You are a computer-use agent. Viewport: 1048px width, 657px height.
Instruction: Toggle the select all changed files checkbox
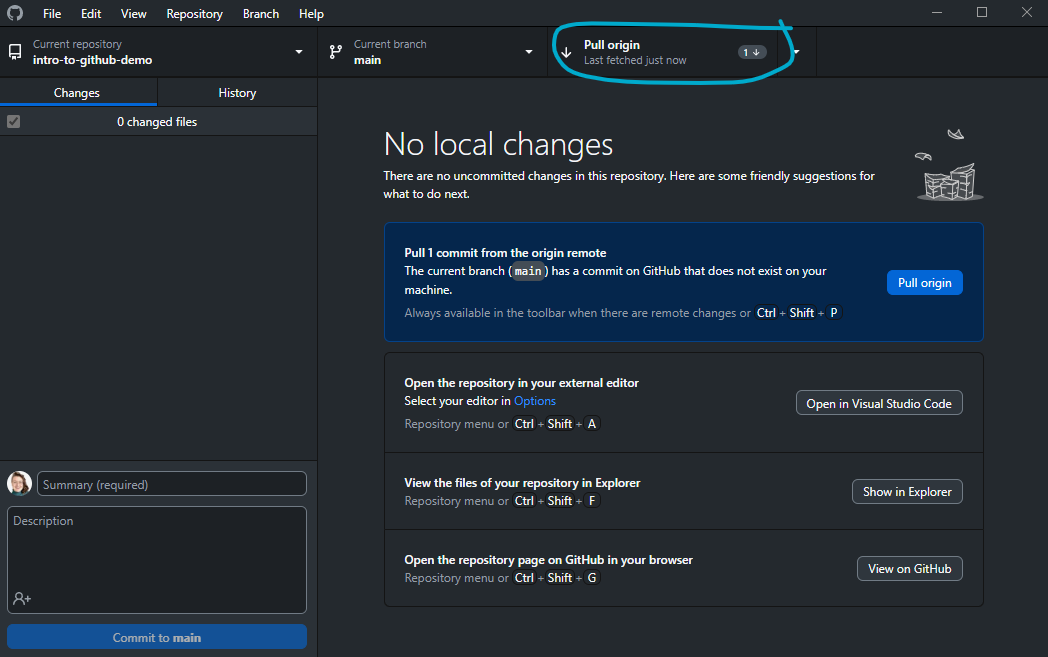(14, 122)
